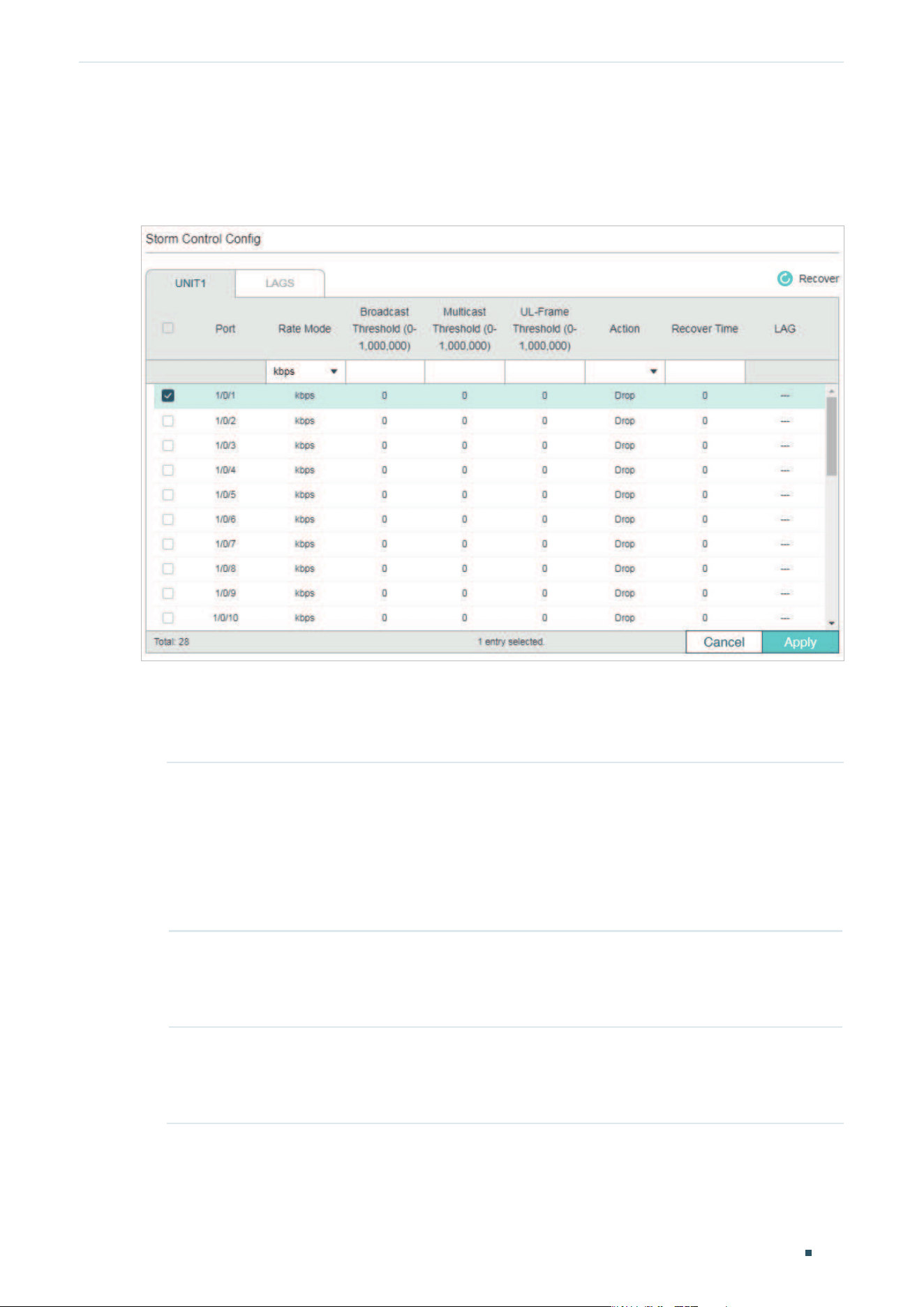Switch to the UNIT1 tab
Viewport: 924px width, 1307px height.
tap(191, 283)
